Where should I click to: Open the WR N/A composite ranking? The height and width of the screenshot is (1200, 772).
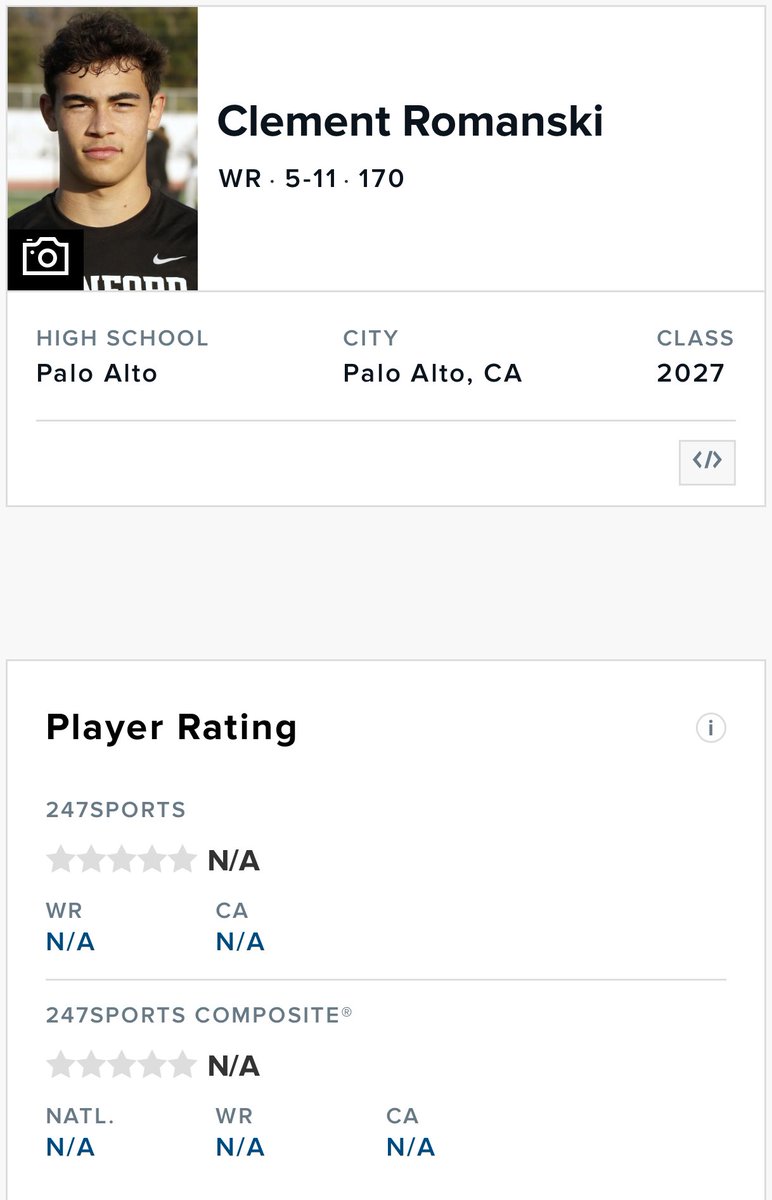coord(240,1147)
